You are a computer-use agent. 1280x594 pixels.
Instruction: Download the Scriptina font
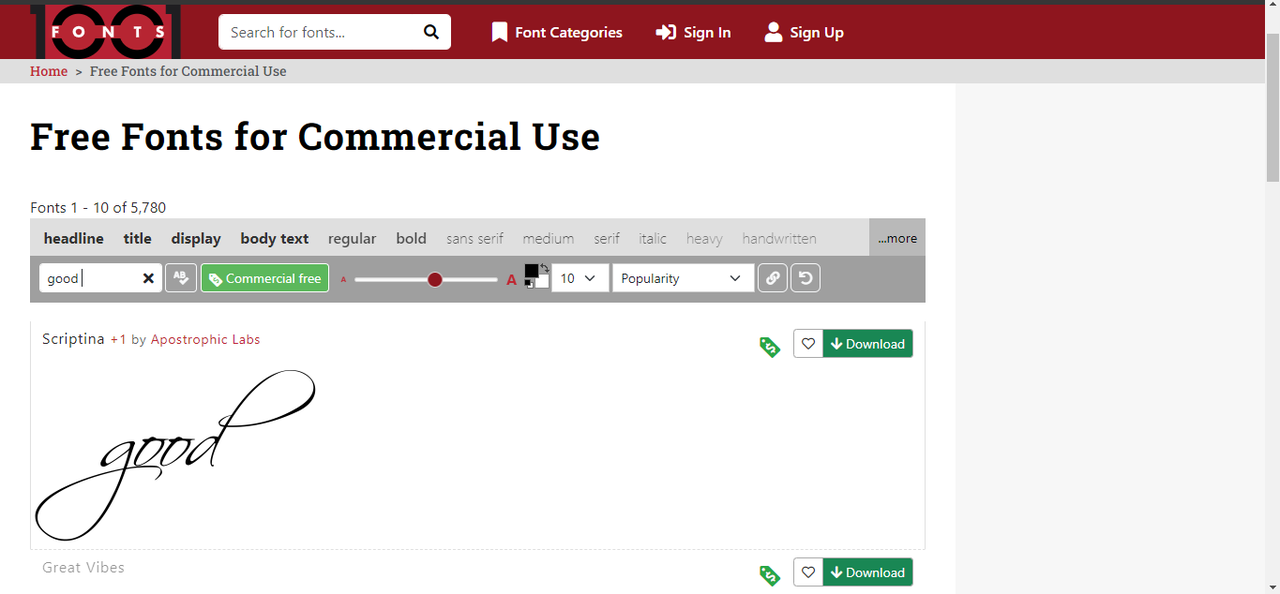pos(868,344)
